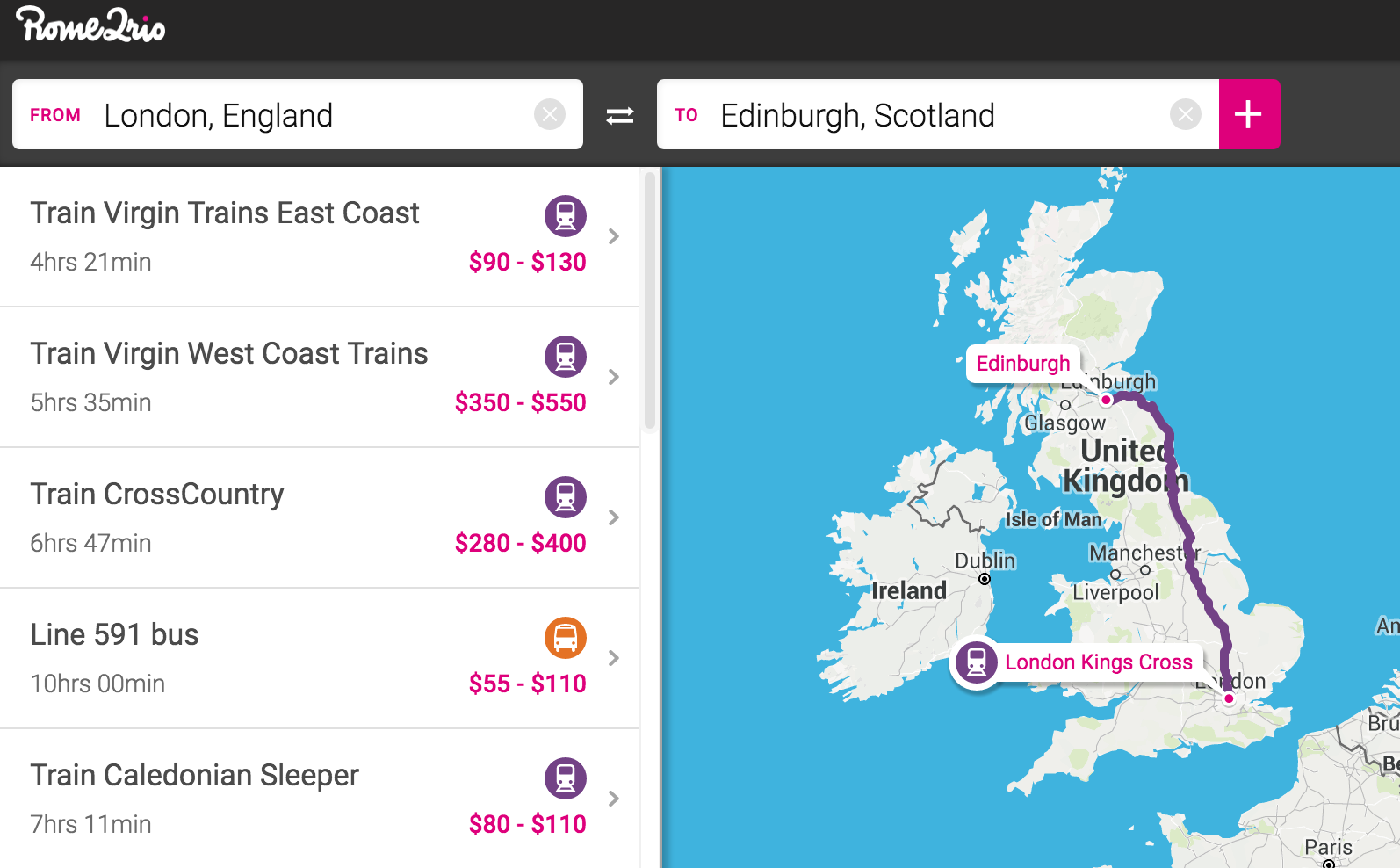This screenshot has height=868, width=1400.
Task: Click the Line 591 bus icon
Action: (x=566, y=638)
